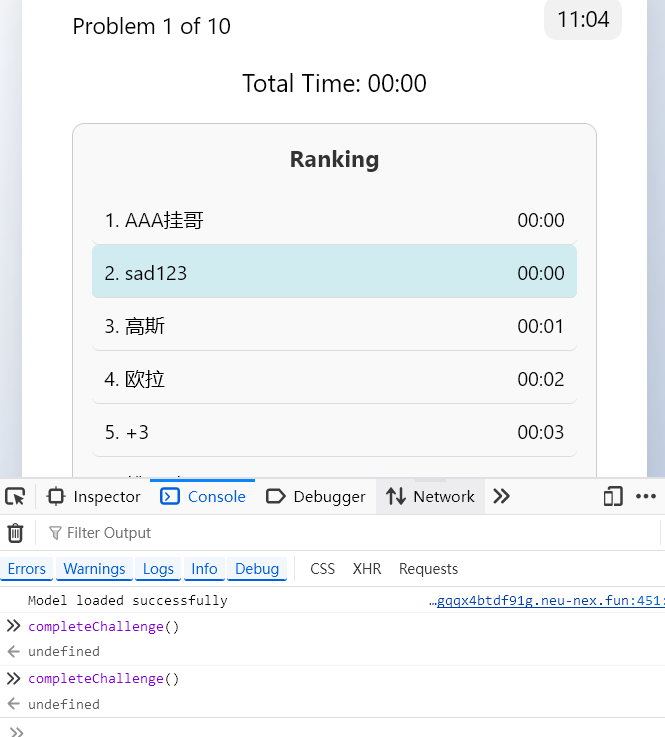Click the funnel icon beside Filter Output

[55, 533]
